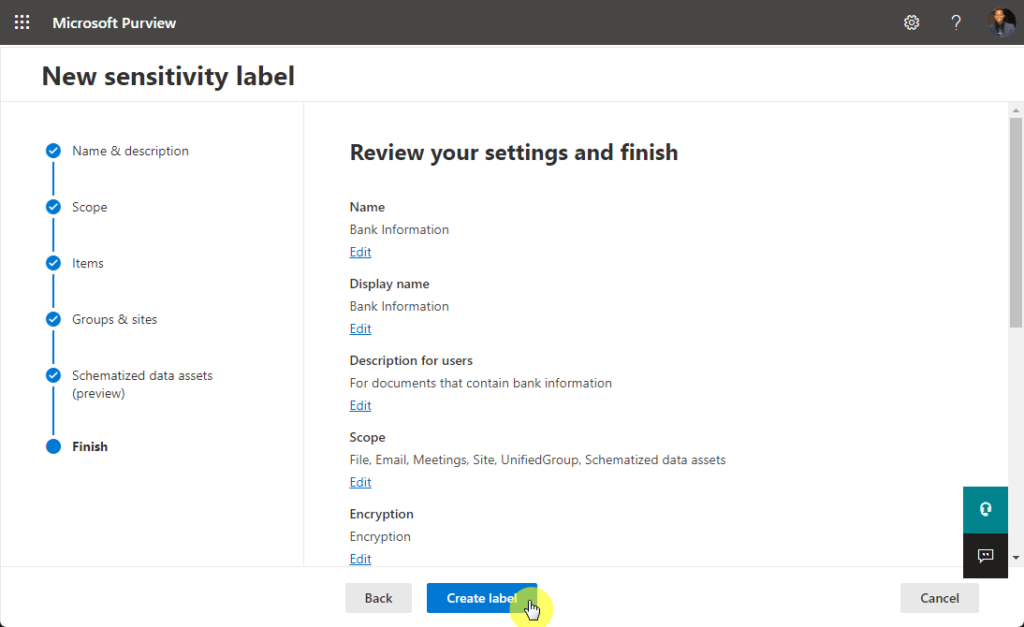Click the scrollbar up arrow

pyautogui.click(x=1016, y=110)
